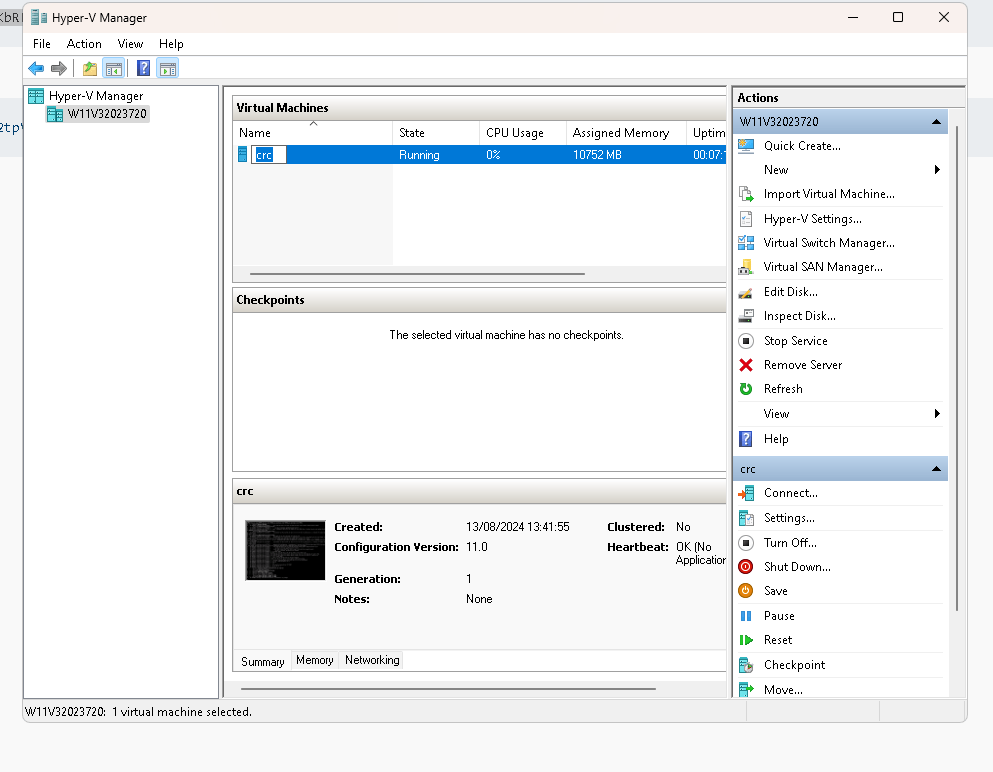This screenshot has width=993, height=772.
Task: Click the green Reset icon
Action: pyautogui.click(x=746, y=640)
